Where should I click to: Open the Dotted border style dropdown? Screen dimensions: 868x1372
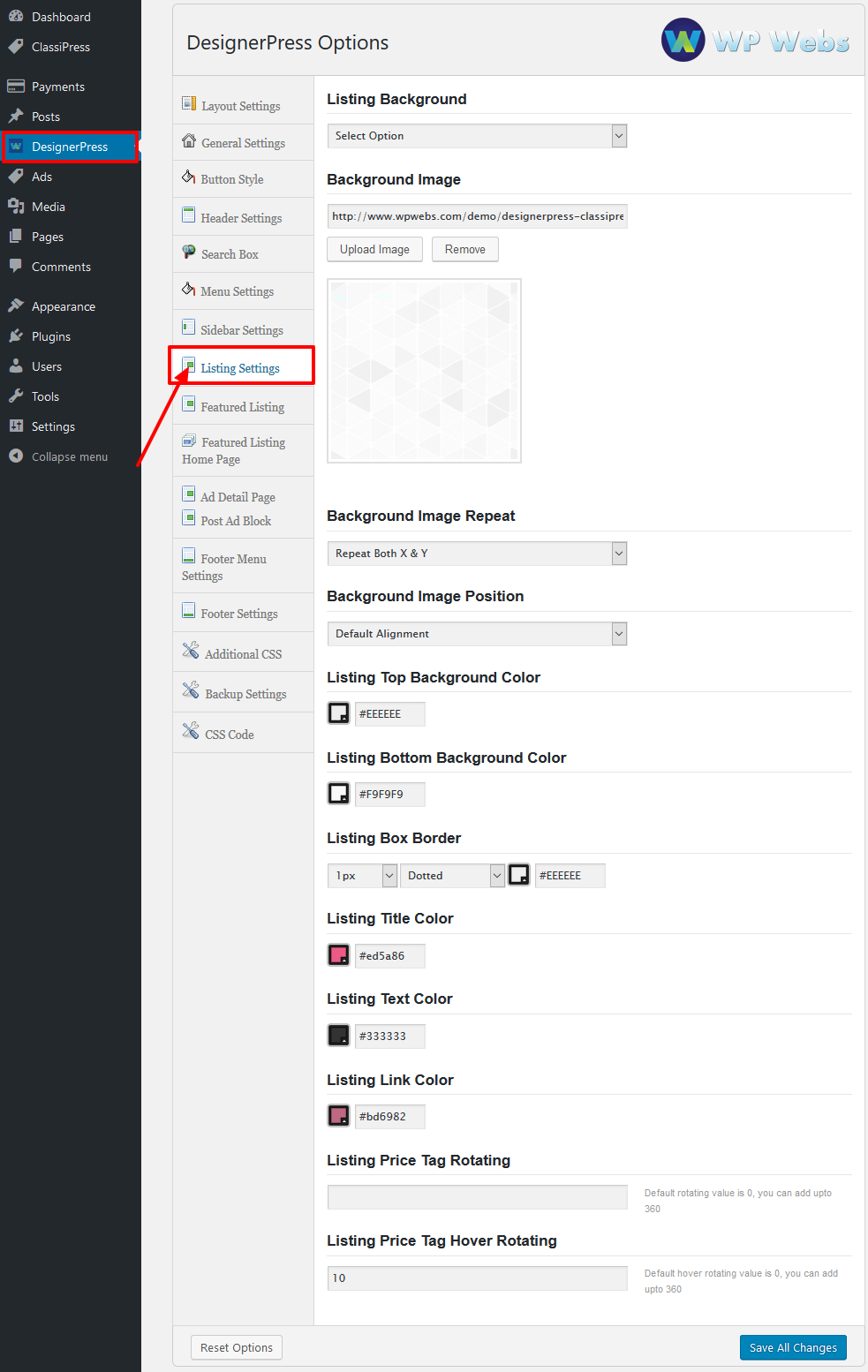tap(452, 876)
